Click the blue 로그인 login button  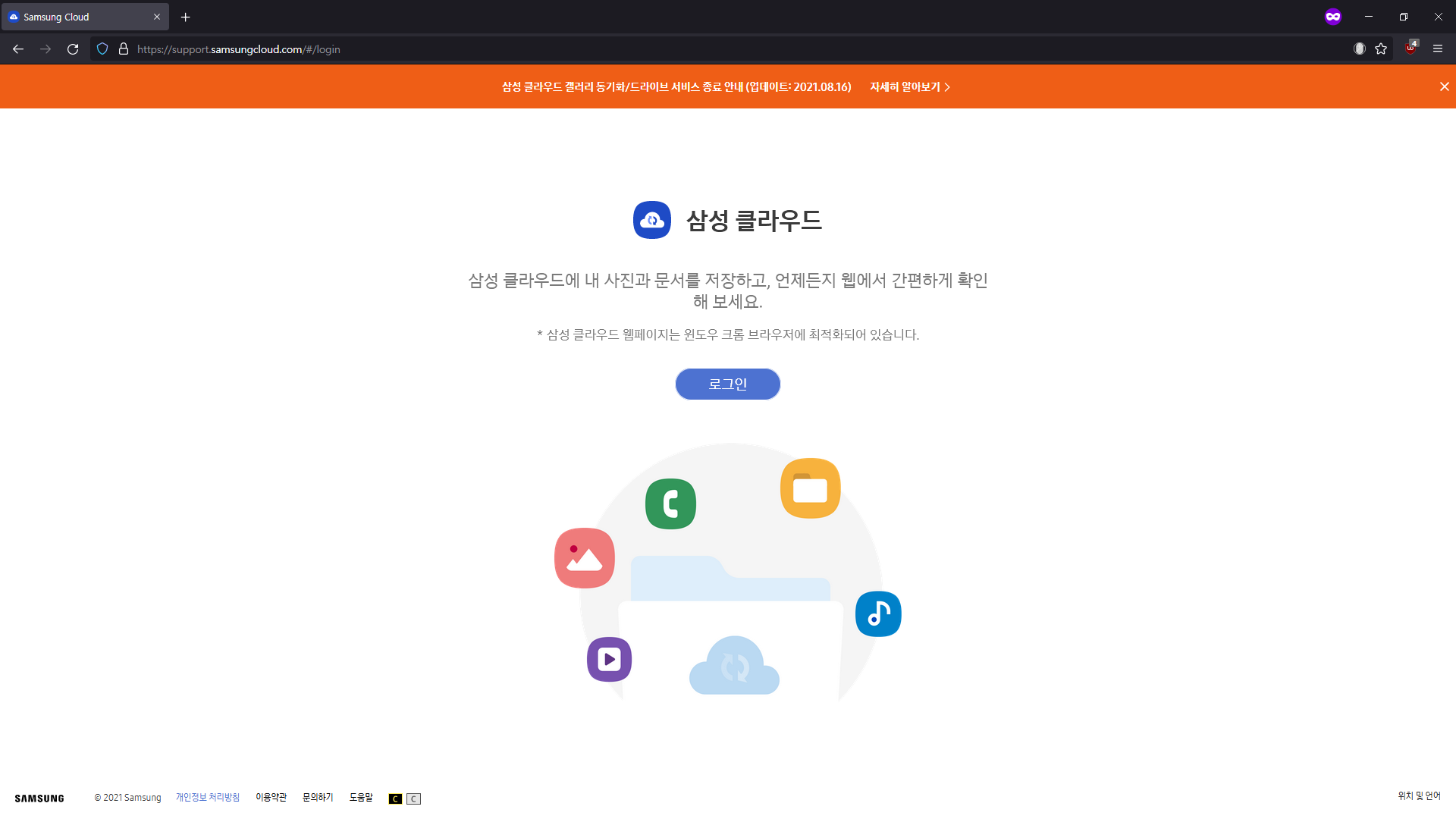tap(727, 384)
